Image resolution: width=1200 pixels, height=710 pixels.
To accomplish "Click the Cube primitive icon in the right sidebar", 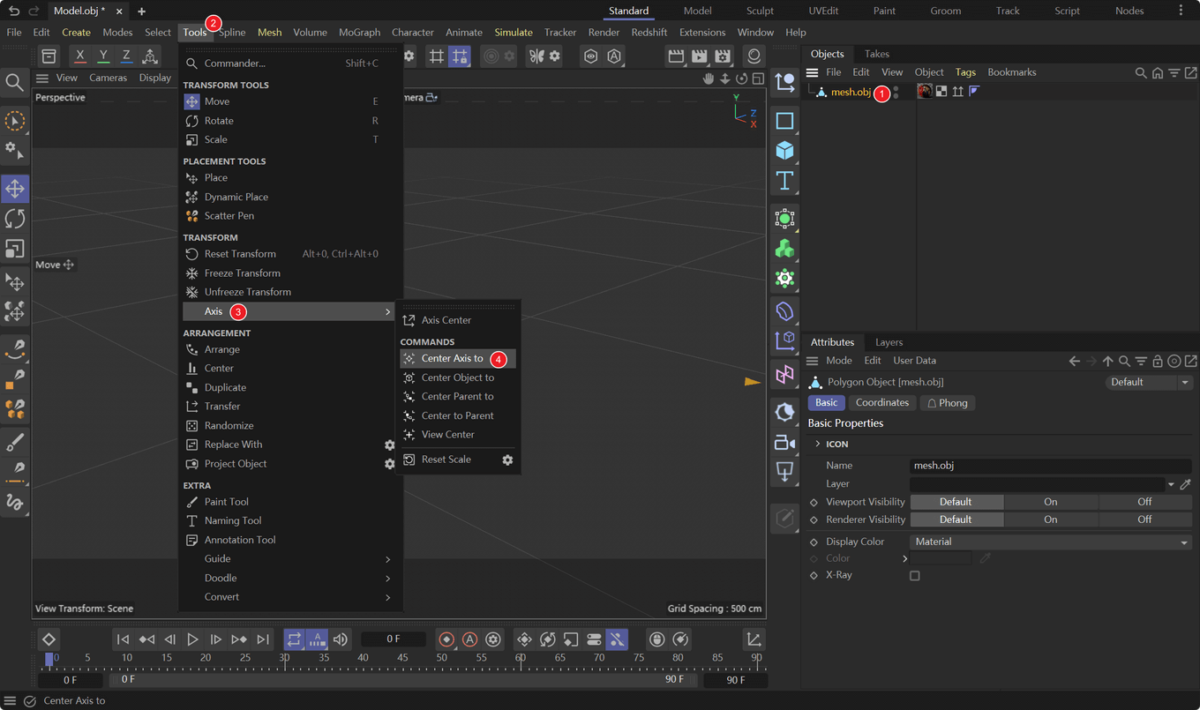I will (785, 150).
